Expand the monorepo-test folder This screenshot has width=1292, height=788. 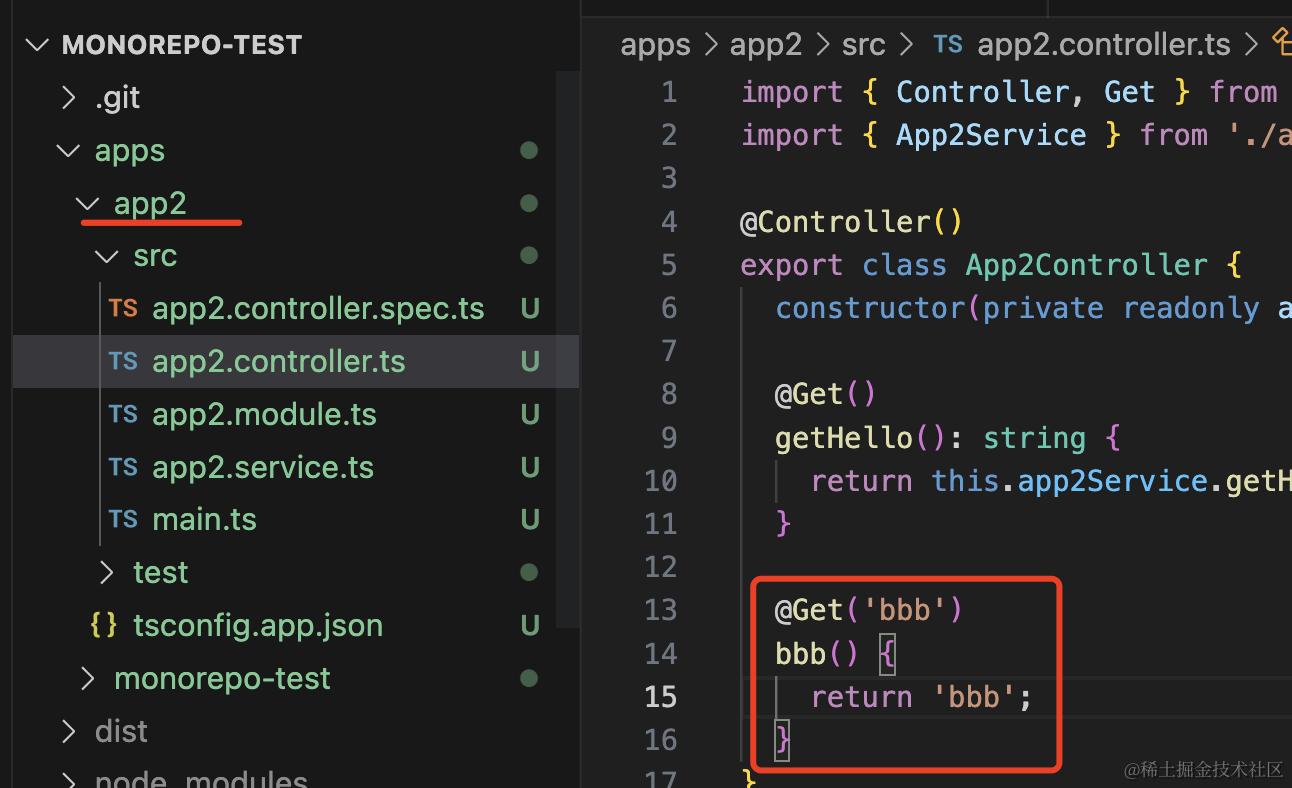[88, 678]
